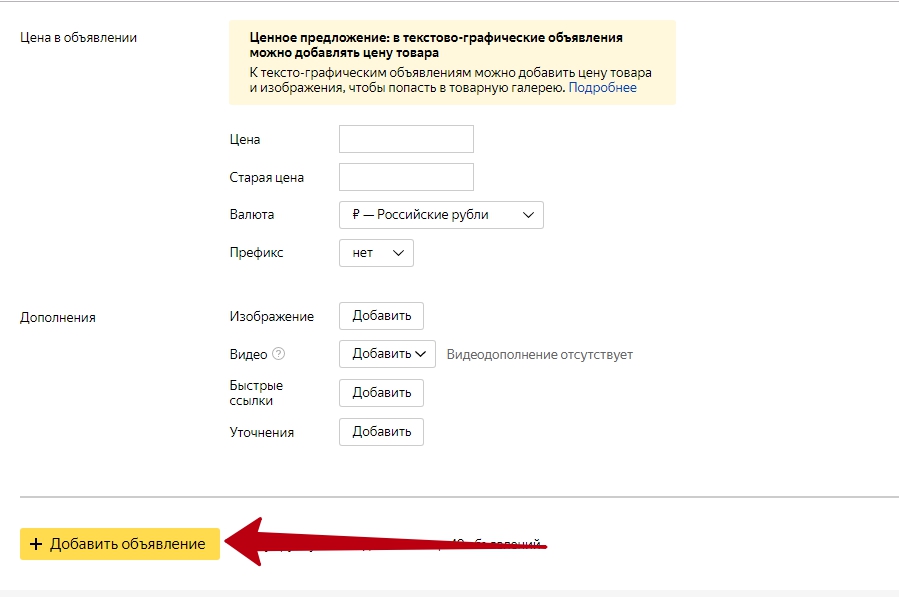Open the Видео Добавить dropdown button

(387, 354)
